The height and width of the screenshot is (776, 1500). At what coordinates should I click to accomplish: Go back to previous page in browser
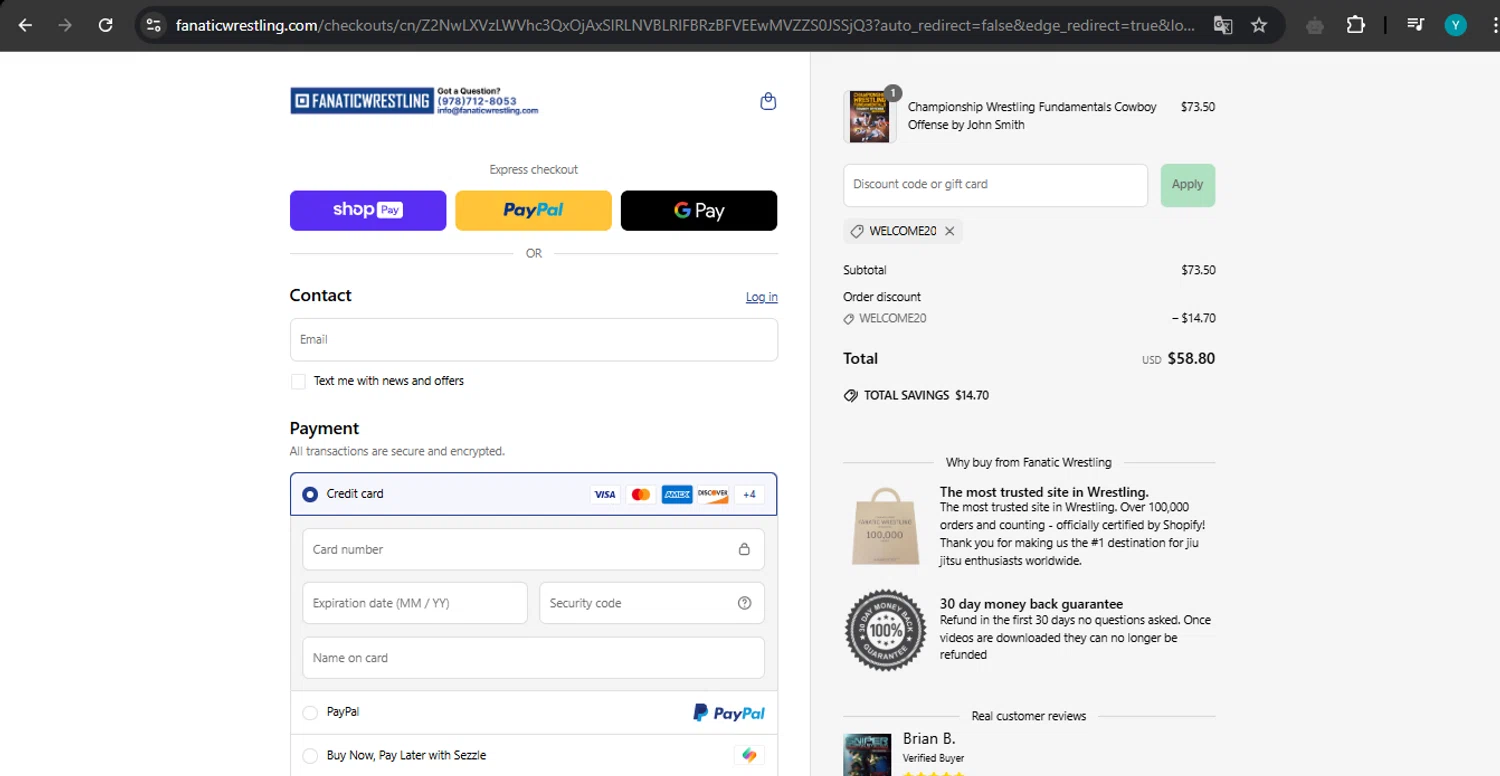pyautogui.click(x=26, y=25)
